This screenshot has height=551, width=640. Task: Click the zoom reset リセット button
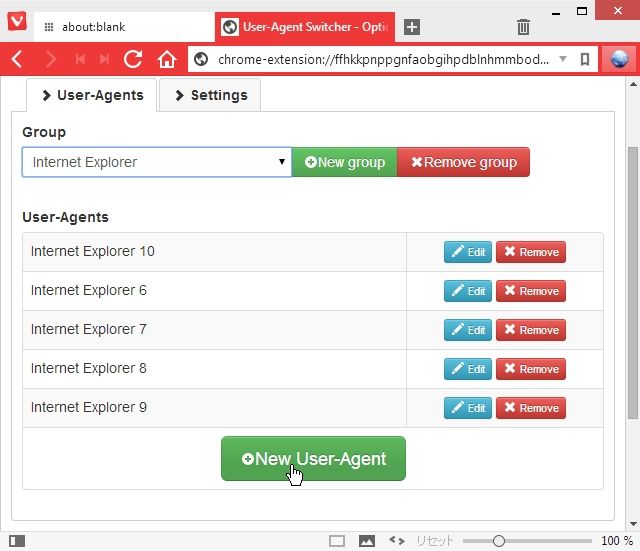[x=435, y=541]
